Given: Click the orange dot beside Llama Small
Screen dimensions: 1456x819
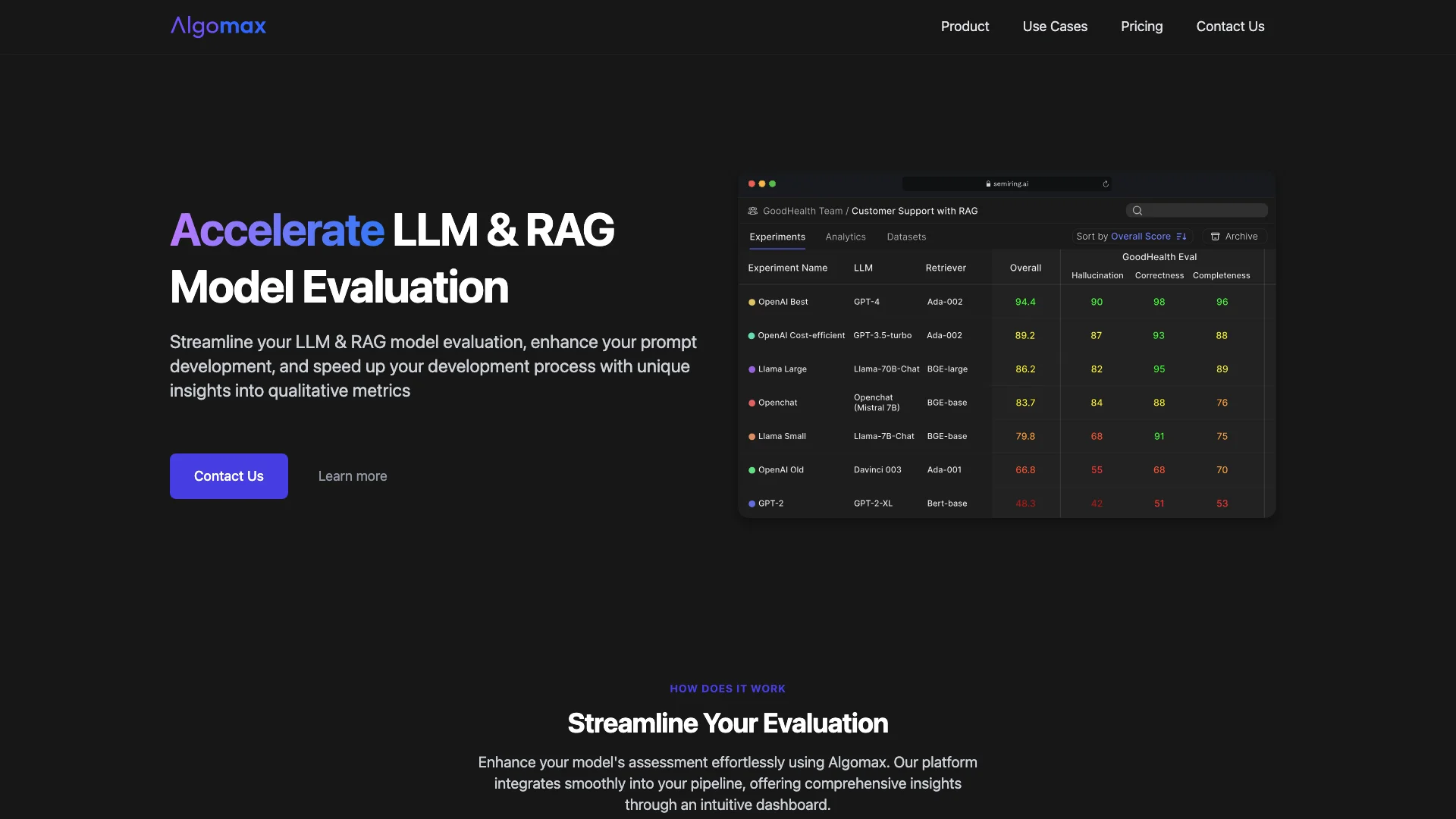Looking at the screenshot, I should tap(752, 437).
